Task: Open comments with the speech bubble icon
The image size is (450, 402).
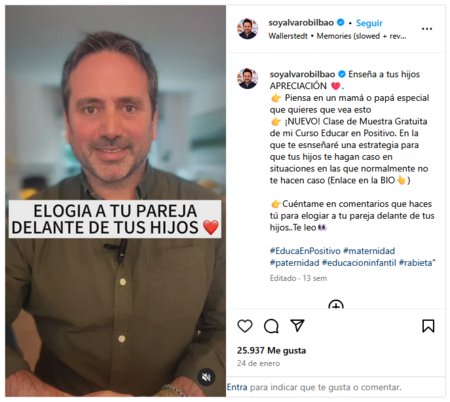Action: click(271, 326)
